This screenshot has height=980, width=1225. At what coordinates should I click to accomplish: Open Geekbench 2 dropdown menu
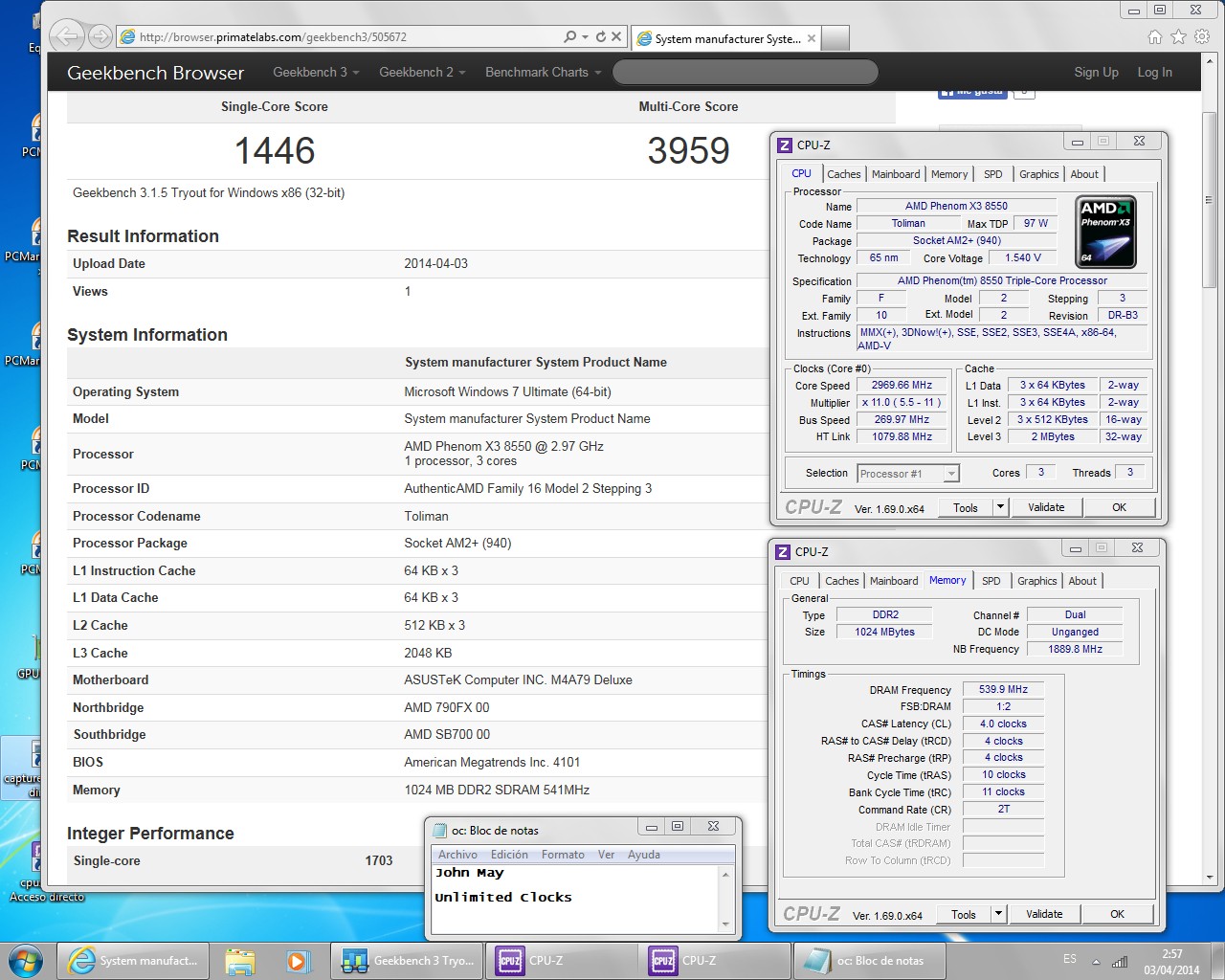(x=422, y=72)
